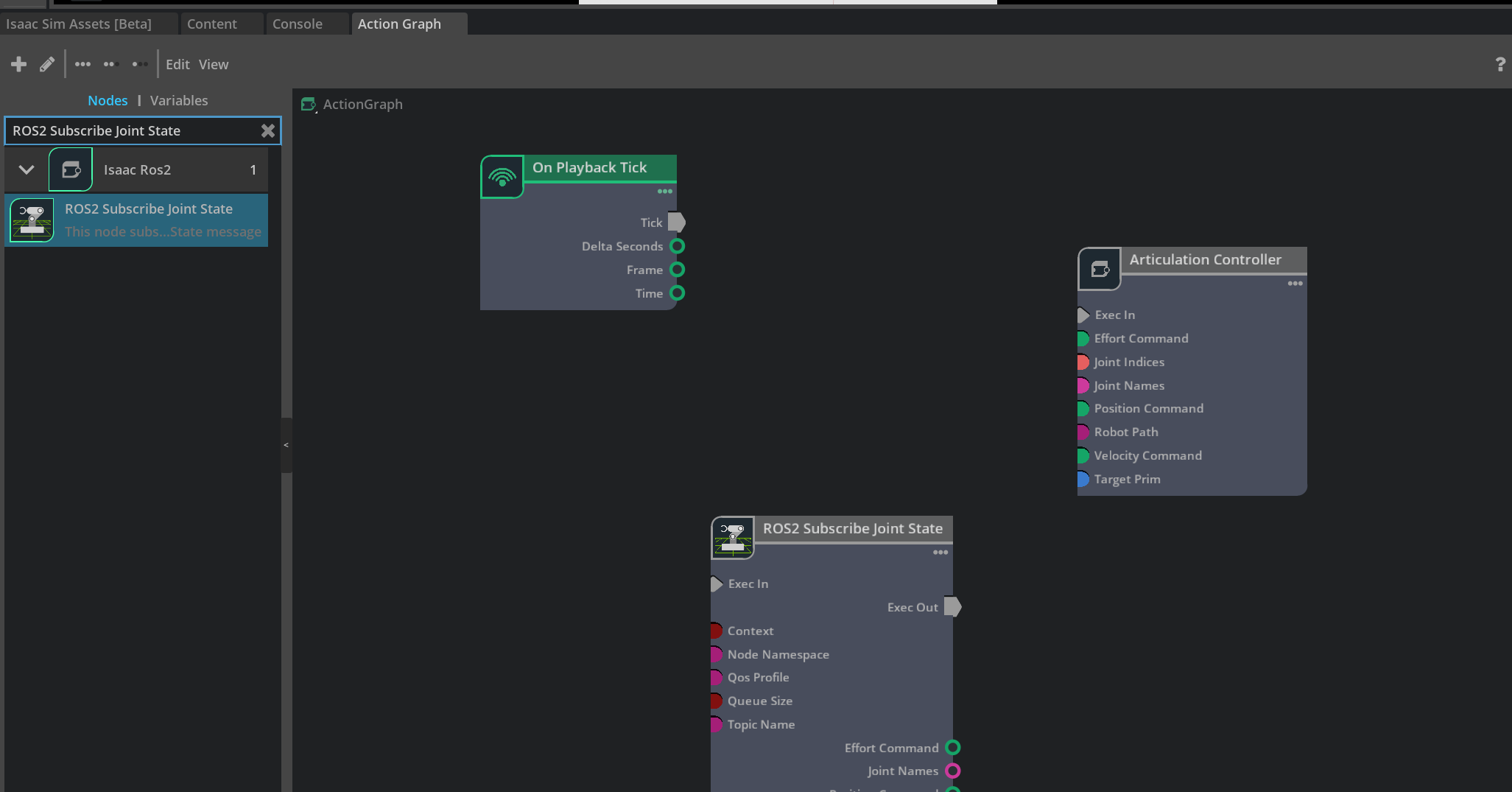Click ROS2 Subscribe Joint Names output port
Image resolution: width=1512 pixels, height=792 pixels.
click(x=953, y=771)
